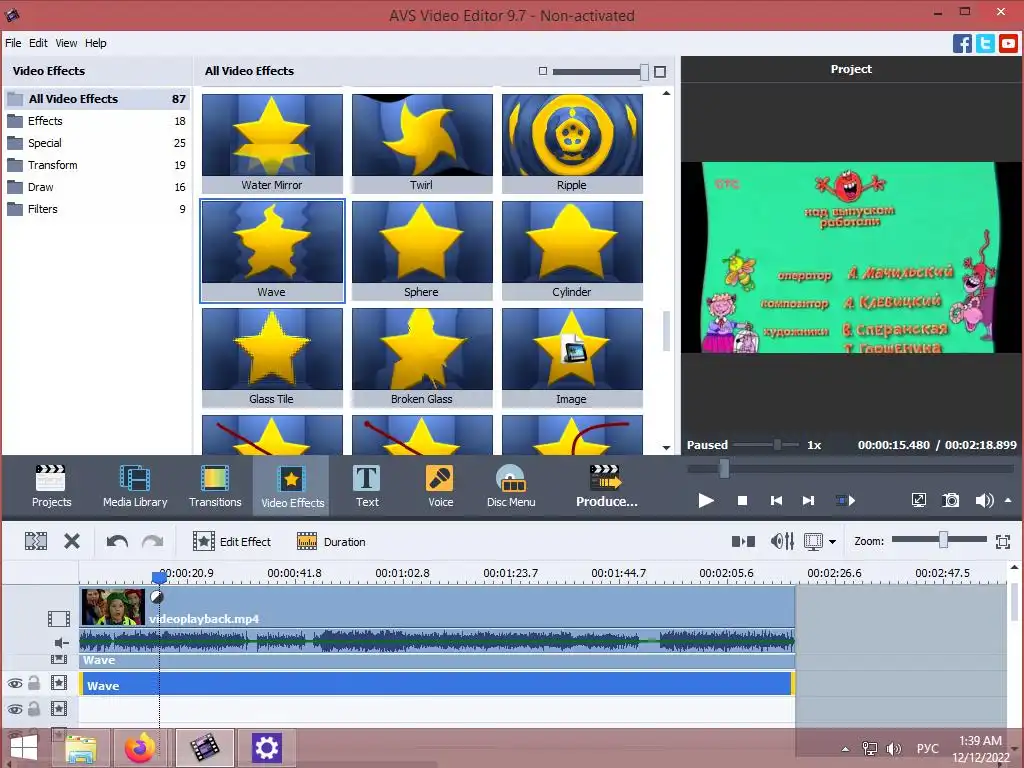Open the Projects section
Screen dimensions: 1024x768
point(51,486)
